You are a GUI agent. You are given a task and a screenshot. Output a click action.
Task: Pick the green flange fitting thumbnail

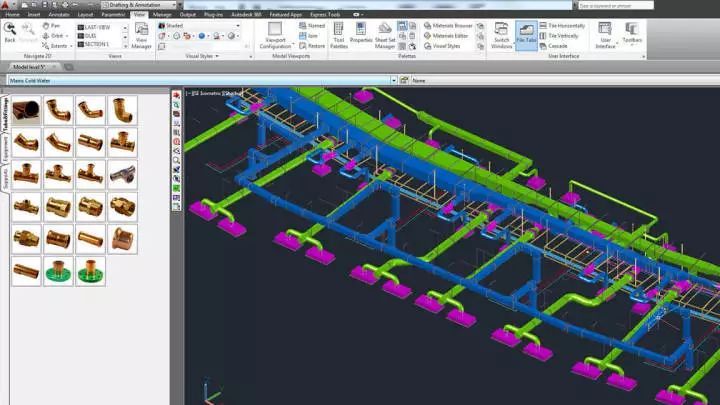(59, 270)
